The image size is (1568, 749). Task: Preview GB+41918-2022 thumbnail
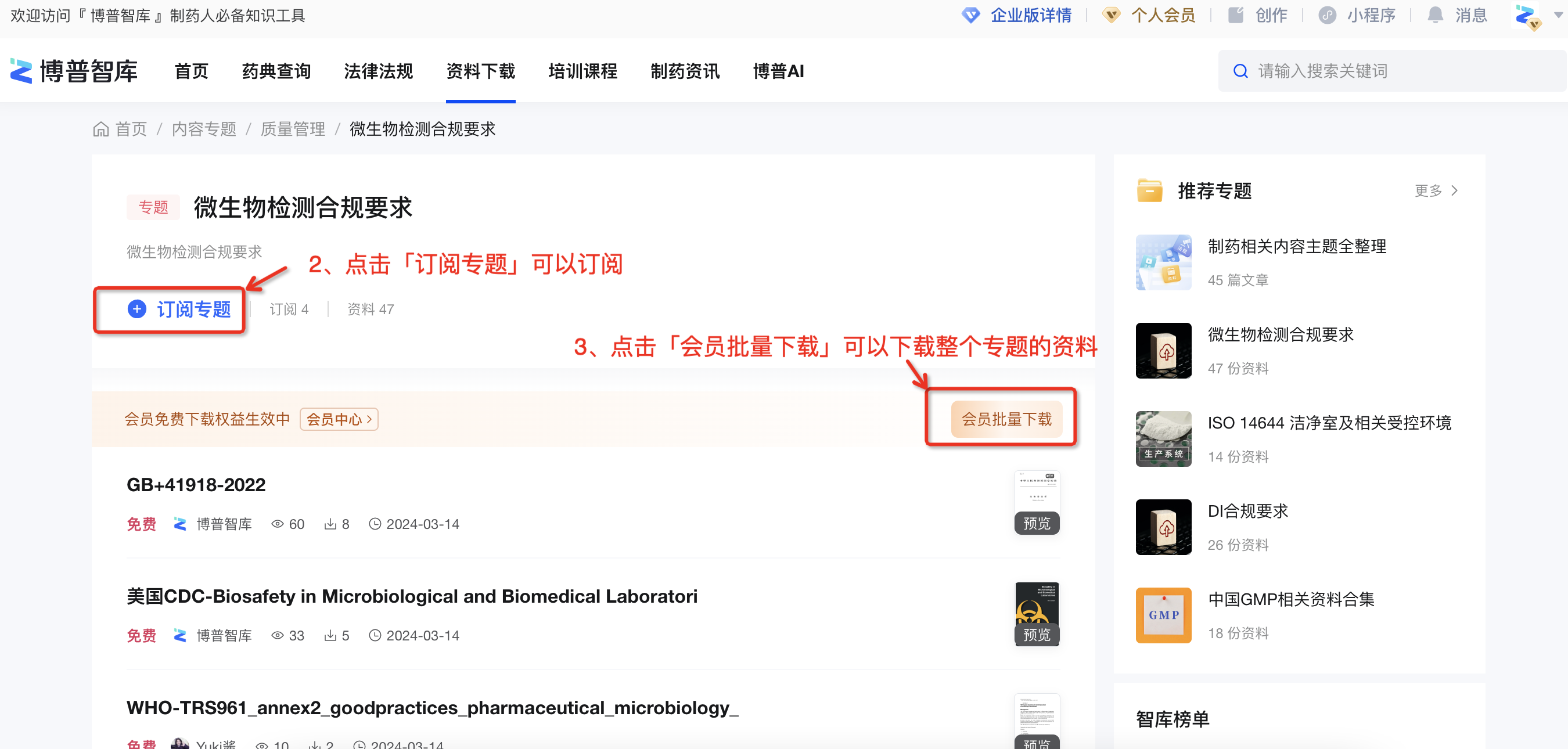coord(1037,503)
